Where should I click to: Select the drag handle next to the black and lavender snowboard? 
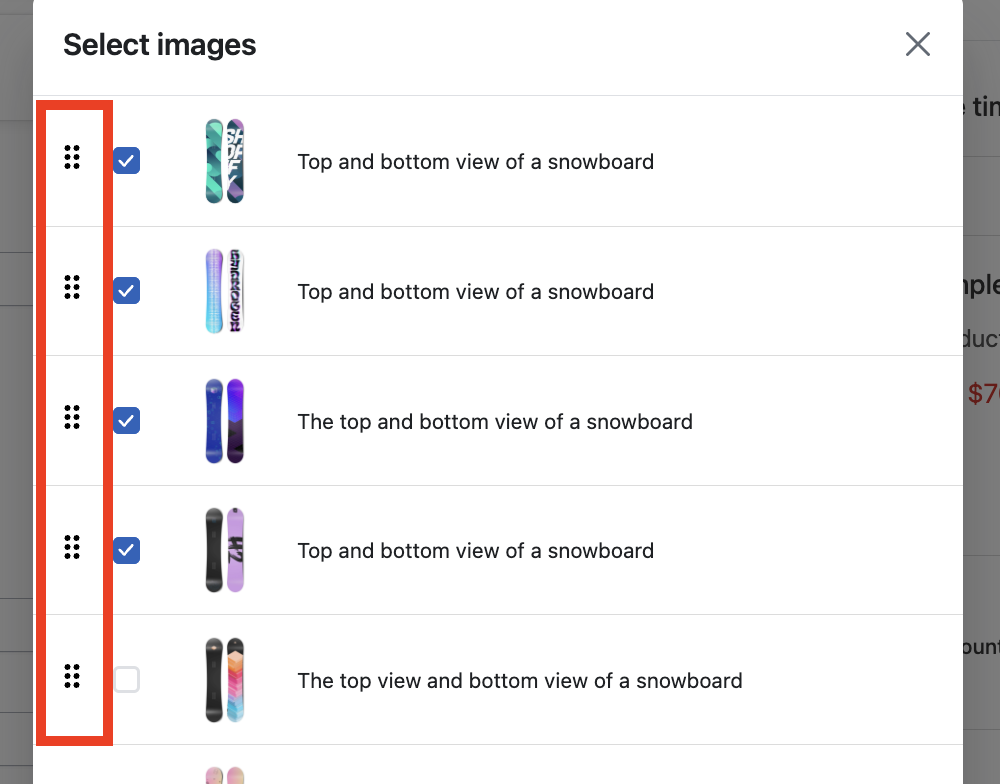72,547
